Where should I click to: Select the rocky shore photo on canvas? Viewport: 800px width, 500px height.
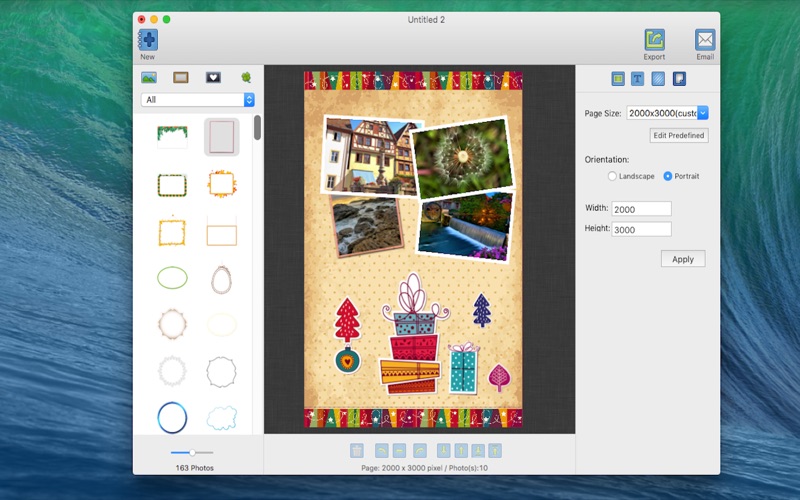pyautogui.click(x=367, y=226)
